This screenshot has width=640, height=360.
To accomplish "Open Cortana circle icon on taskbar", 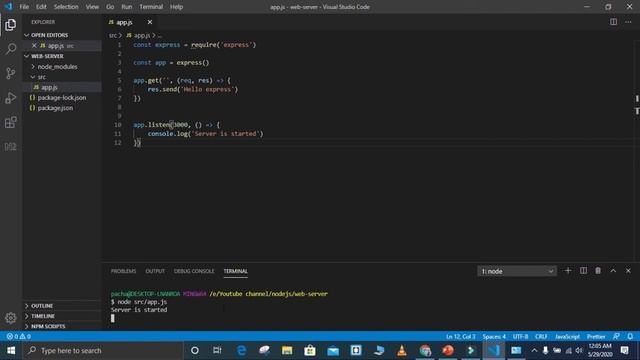I will tap(195, 350).
